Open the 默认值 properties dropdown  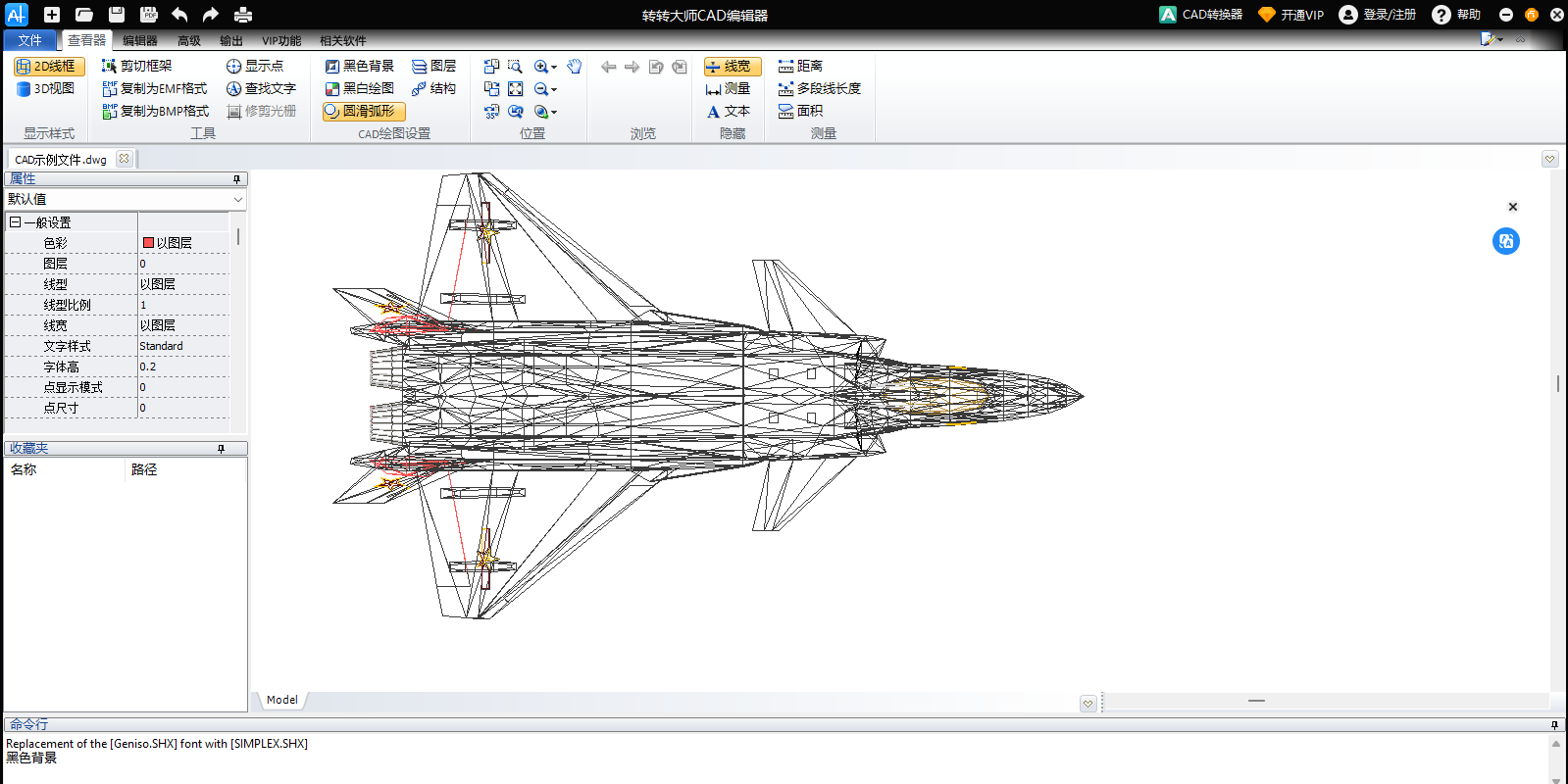coord(237,200)
